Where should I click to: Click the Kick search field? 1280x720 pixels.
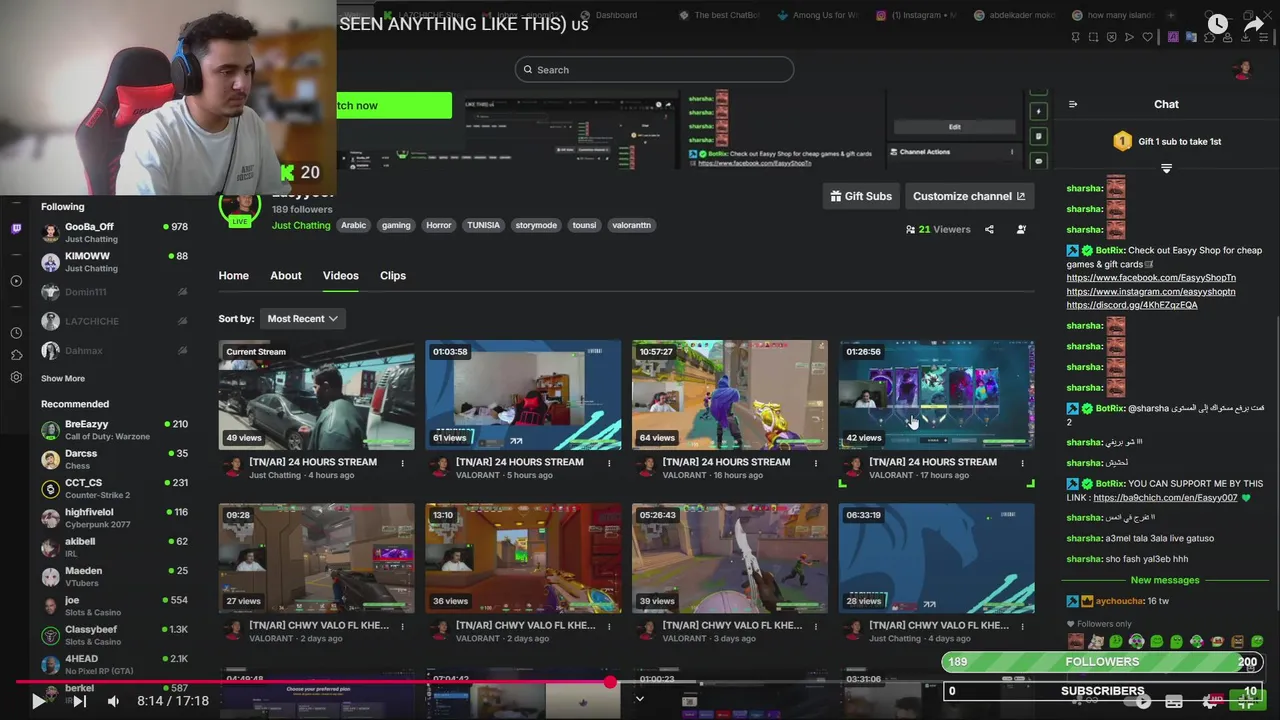pyautogui.click(x=655, y=69)
